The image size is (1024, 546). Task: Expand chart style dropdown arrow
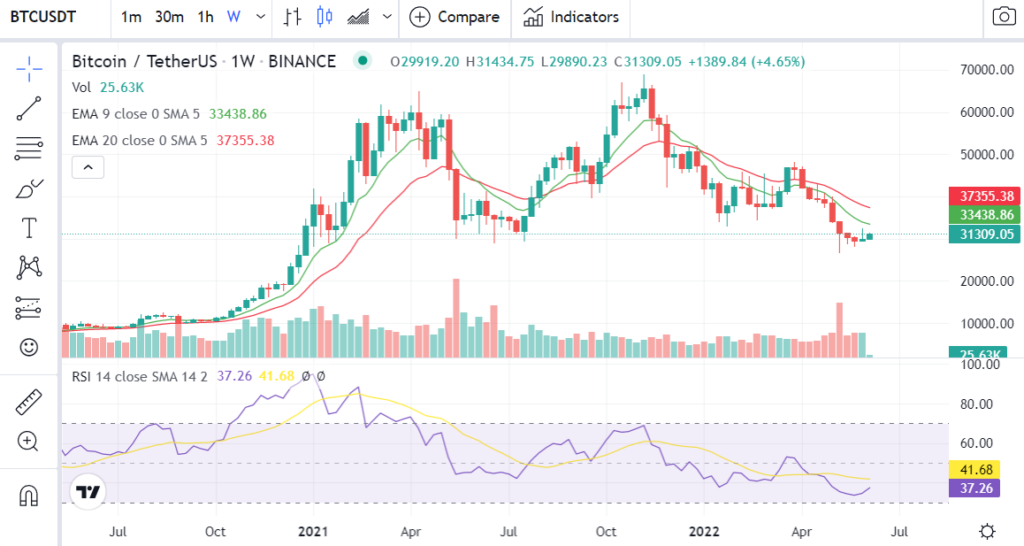pyautogui.click(x=387, y=17)
